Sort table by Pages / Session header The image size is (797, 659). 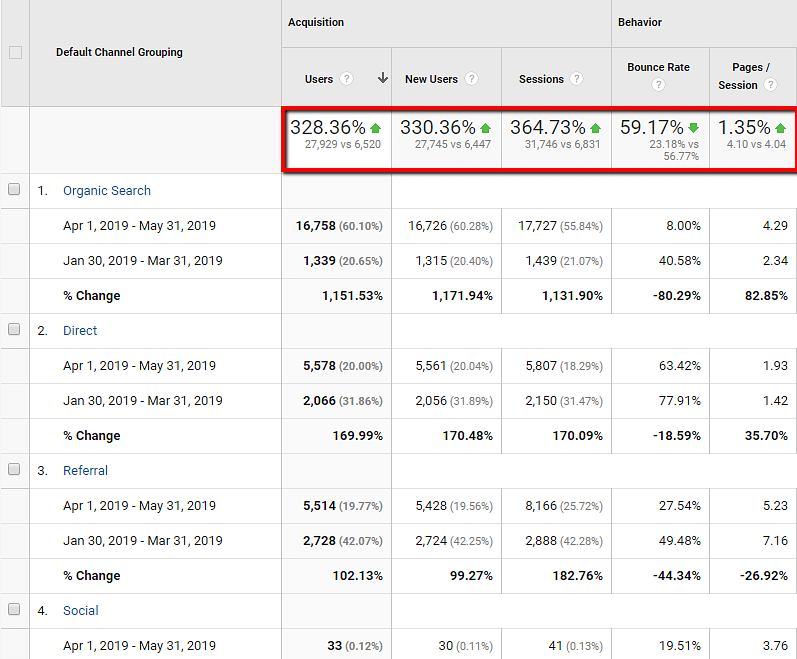click(750, 68)
